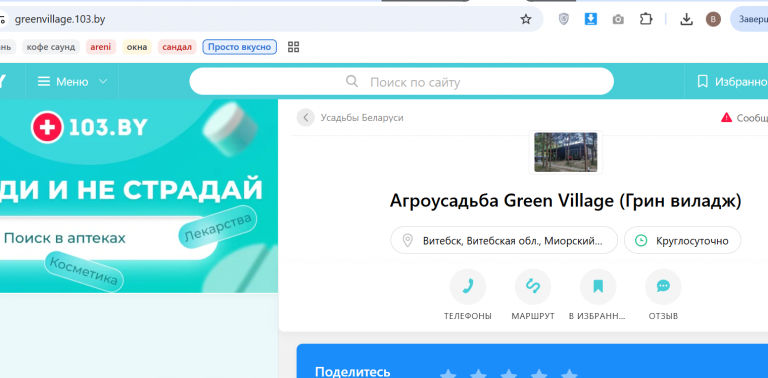Bookmark this page with the star icon
Image resolution: width=768 pixels, height=378 pixels.
click(526, 20)
